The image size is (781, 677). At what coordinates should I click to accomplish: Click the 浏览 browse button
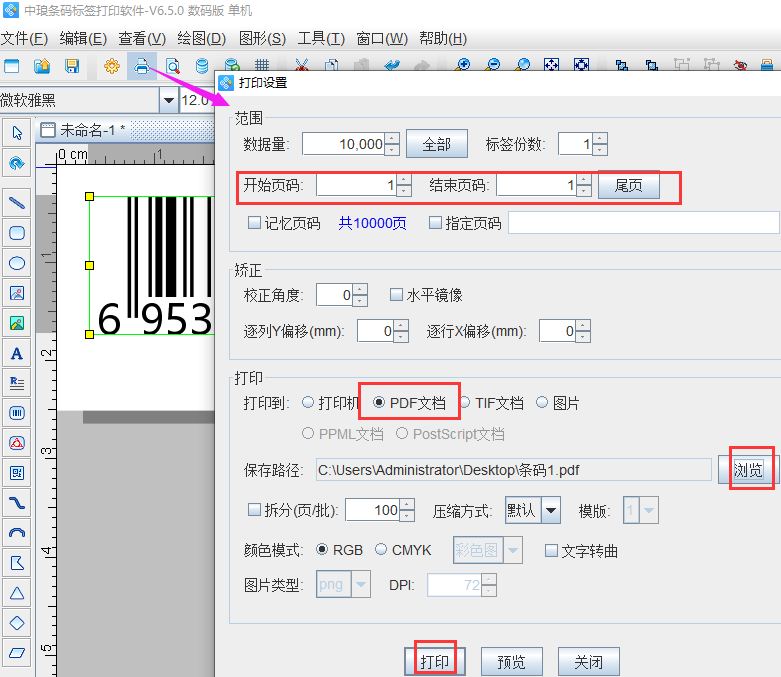[747, 469]
